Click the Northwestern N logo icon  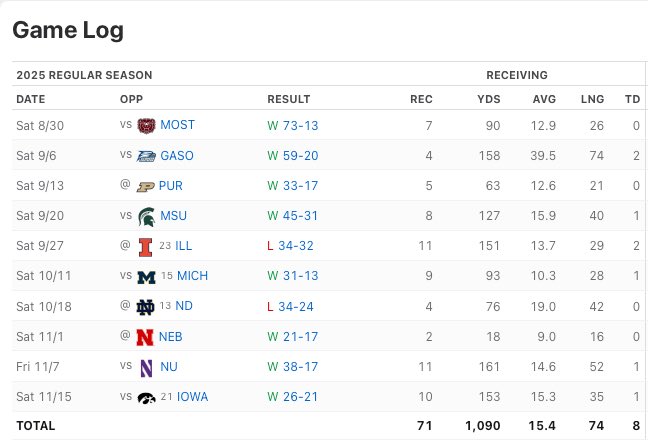pos(146,367)
